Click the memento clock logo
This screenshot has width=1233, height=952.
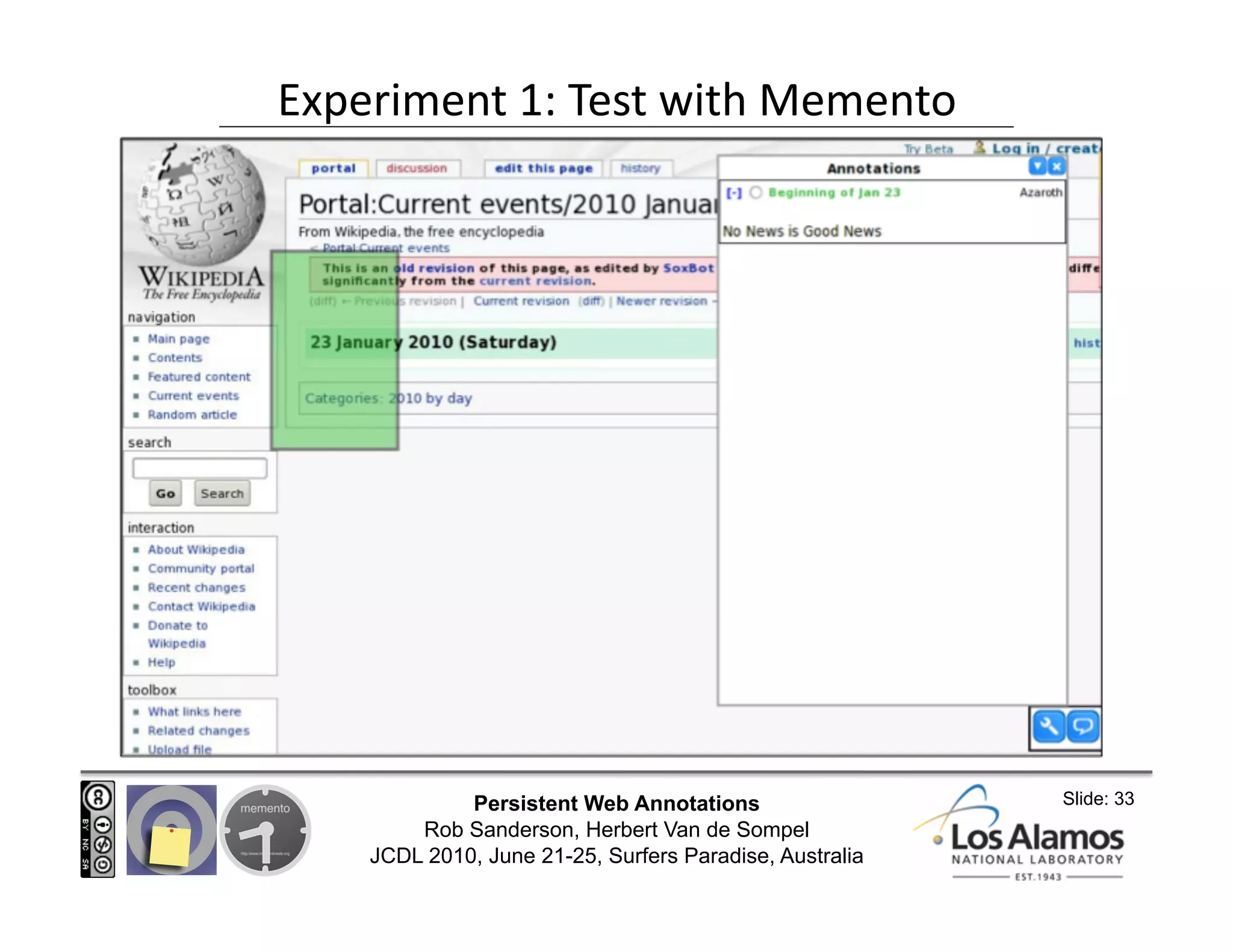(x=266, y=830)
